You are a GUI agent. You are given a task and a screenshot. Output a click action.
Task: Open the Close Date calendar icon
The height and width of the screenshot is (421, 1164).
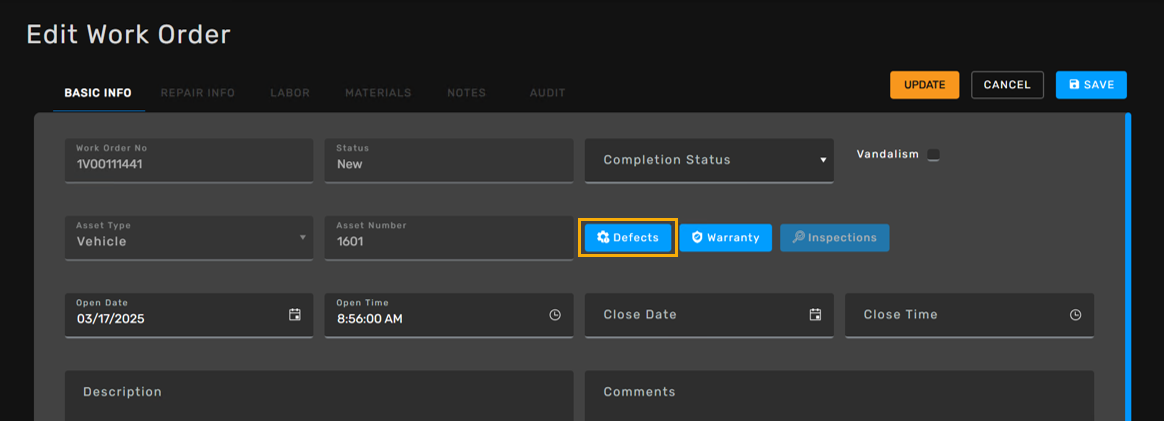815,315
